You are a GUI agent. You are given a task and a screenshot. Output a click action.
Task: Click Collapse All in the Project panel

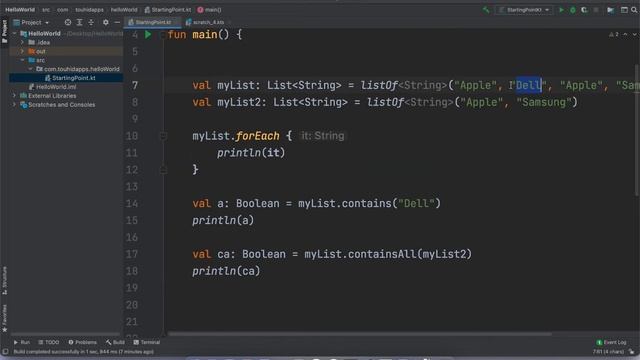click(x=91, y=22)
